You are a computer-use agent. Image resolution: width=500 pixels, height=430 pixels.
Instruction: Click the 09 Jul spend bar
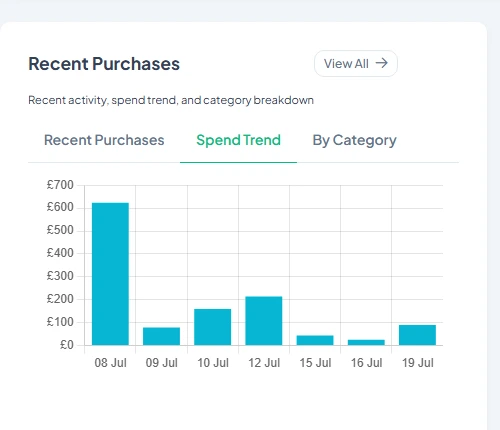point(162,336)
